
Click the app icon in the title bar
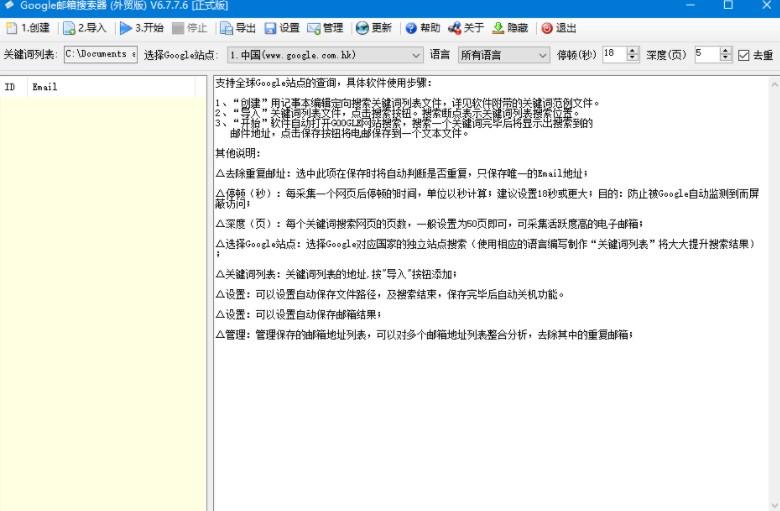tap(9, 5)
